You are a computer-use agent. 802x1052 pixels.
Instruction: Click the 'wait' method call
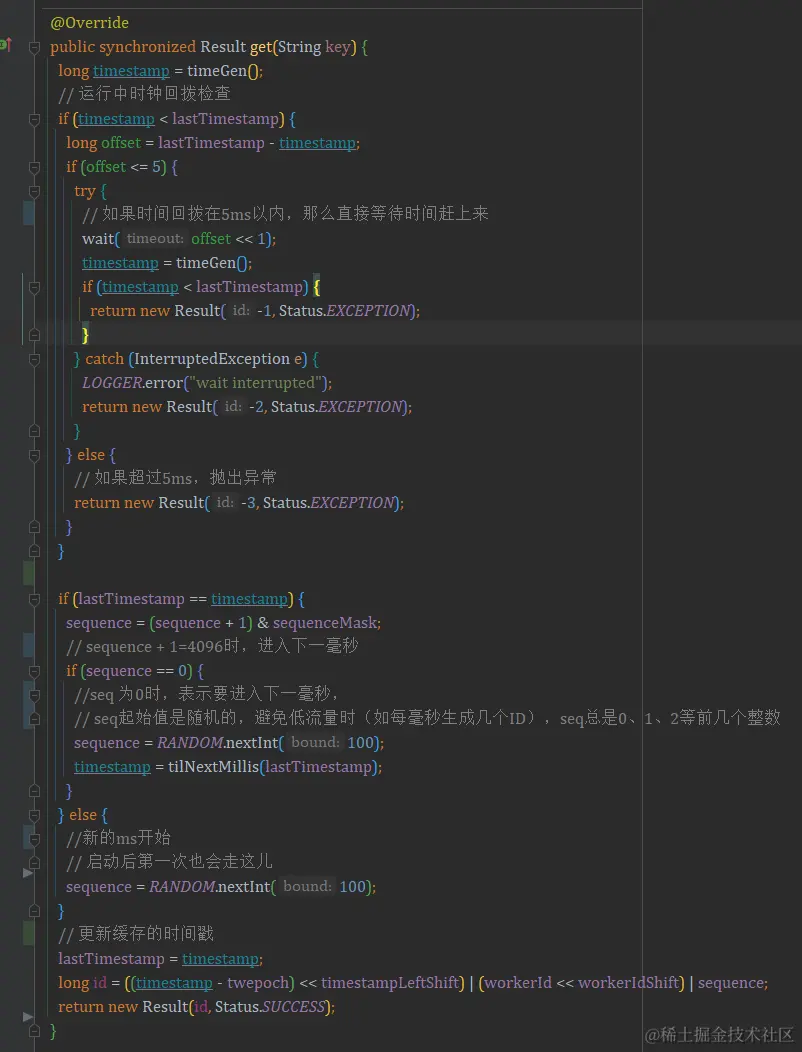point(98,239)
